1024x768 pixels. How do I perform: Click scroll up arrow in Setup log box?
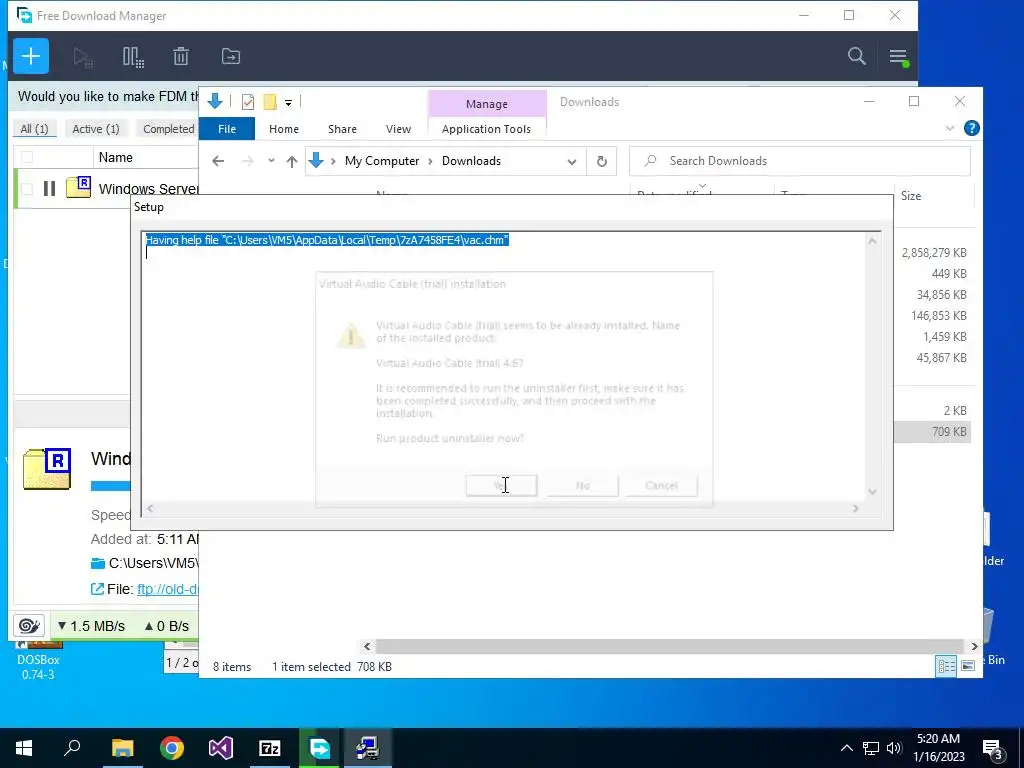pyautogui.click(x=872, y=242)
